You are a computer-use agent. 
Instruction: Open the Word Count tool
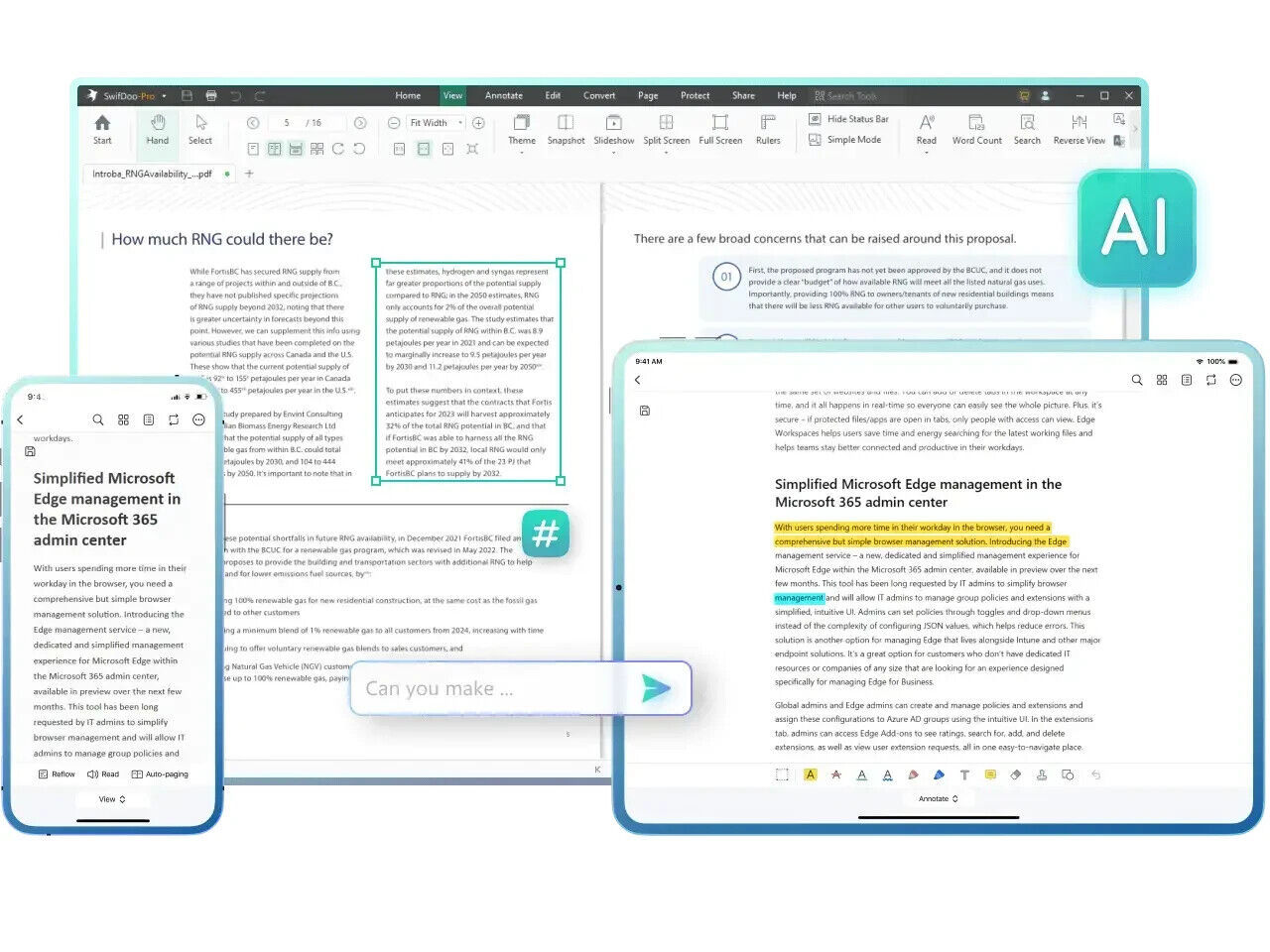pyautogui.click(x=977, y=129)
